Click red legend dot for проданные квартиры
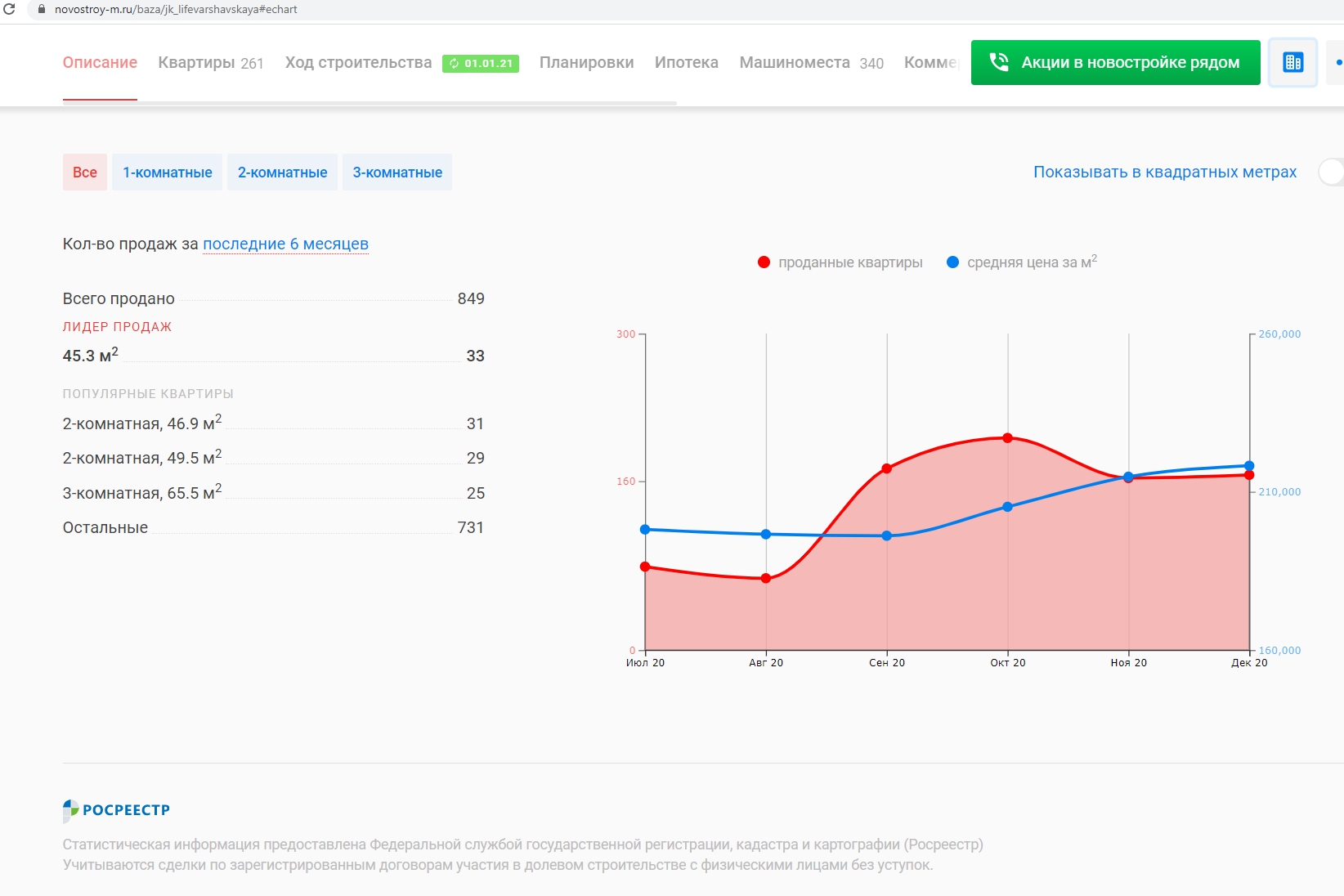Screen dimensions: 1344x896 pos(764,262)
